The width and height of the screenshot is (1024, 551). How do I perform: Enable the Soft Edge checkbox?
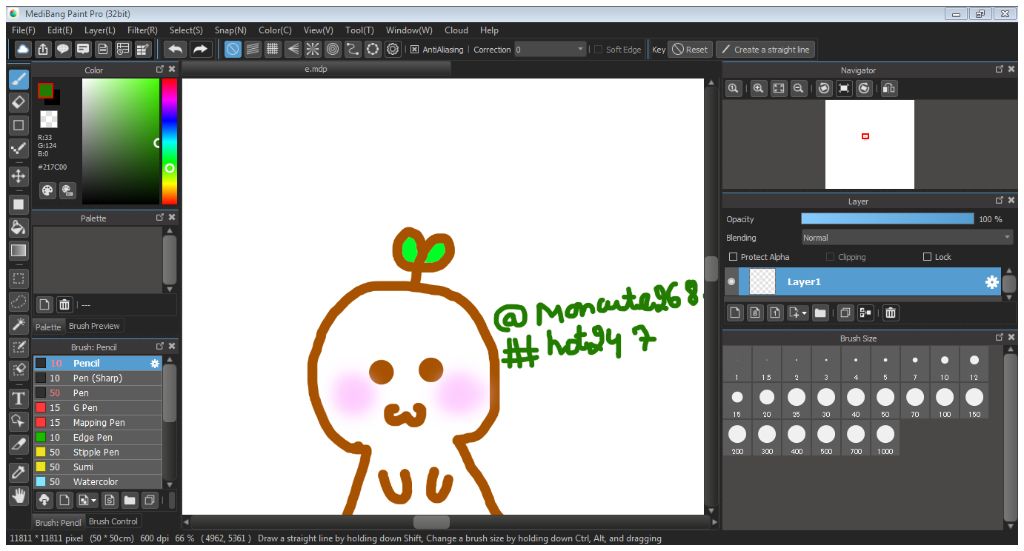(x=598, y=50)
